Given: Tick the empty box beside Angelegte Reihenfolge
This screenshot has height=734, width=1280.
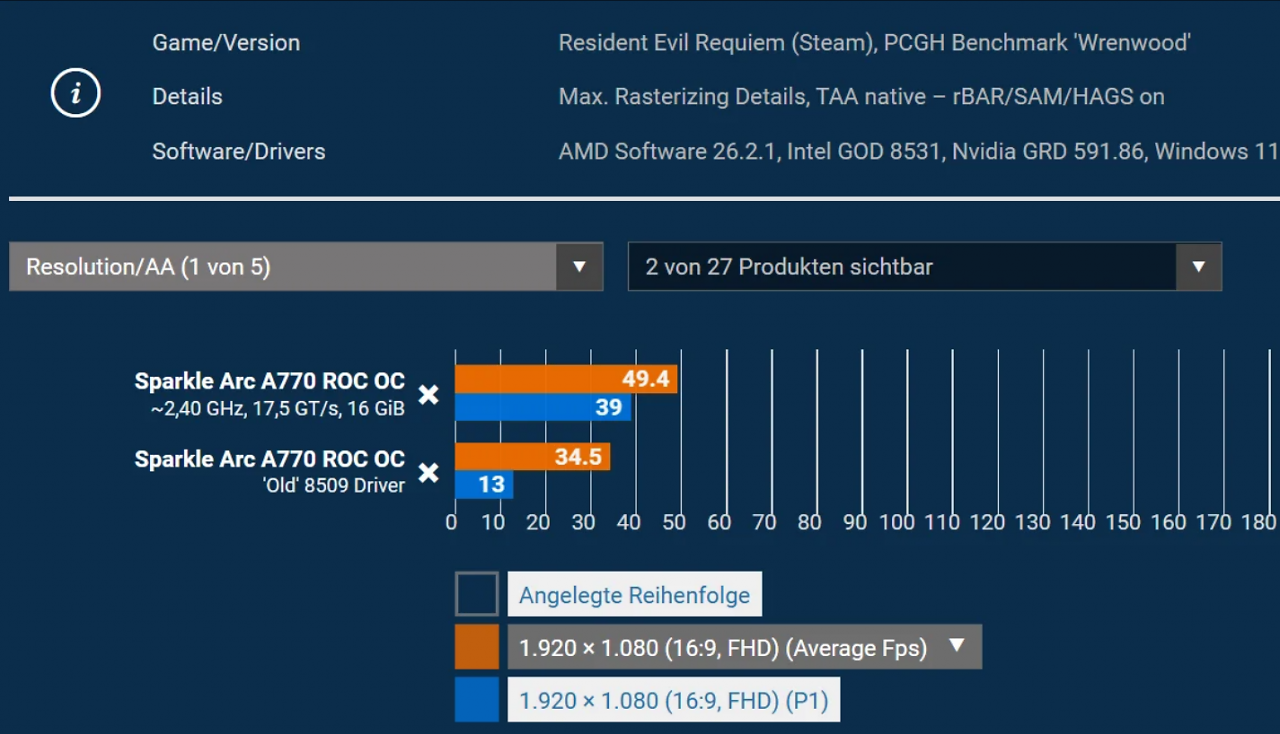Looking at the screenshot, I should (477, 594).
